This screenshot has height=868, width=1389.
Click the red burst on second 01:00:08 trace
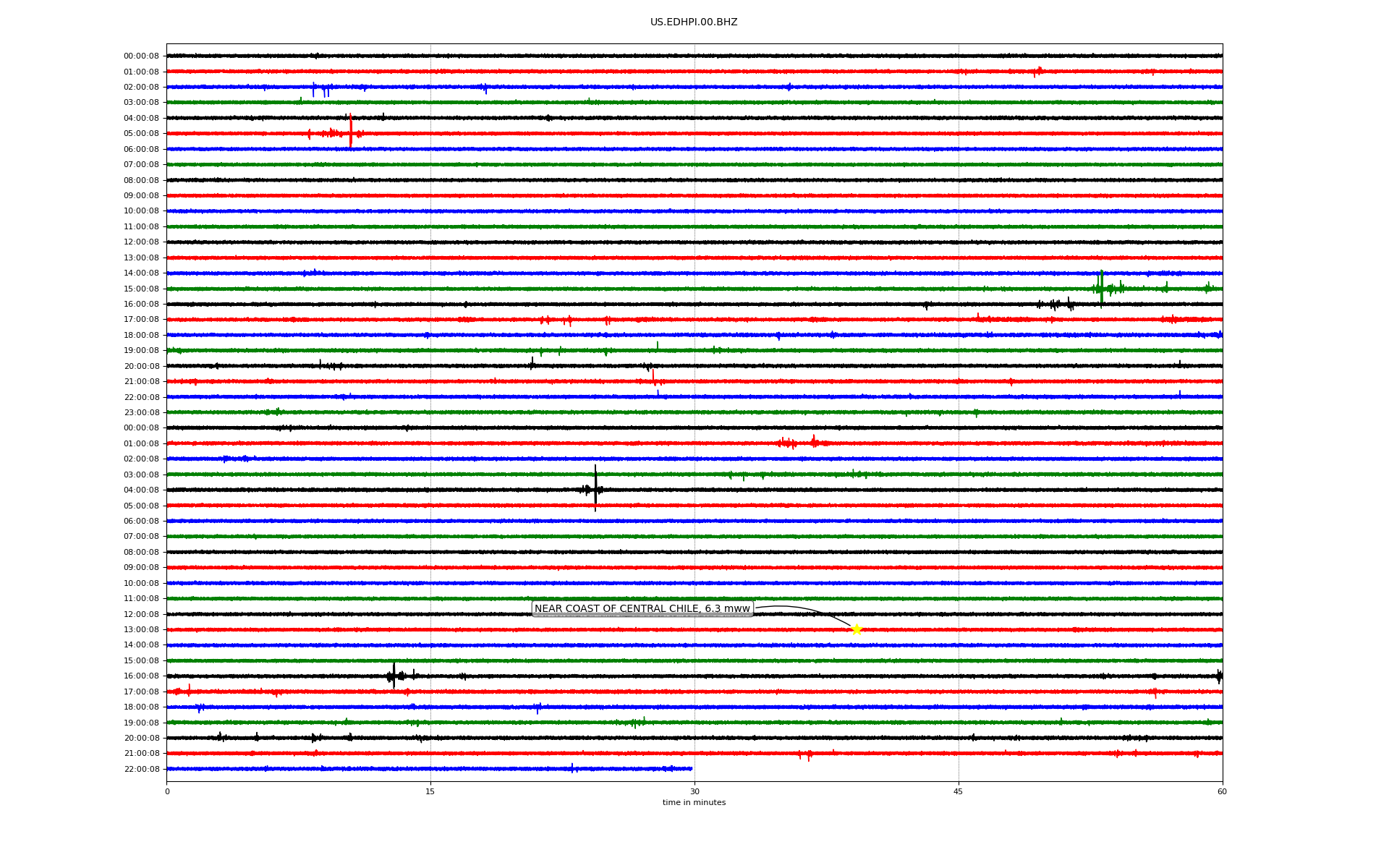(794, 443)
